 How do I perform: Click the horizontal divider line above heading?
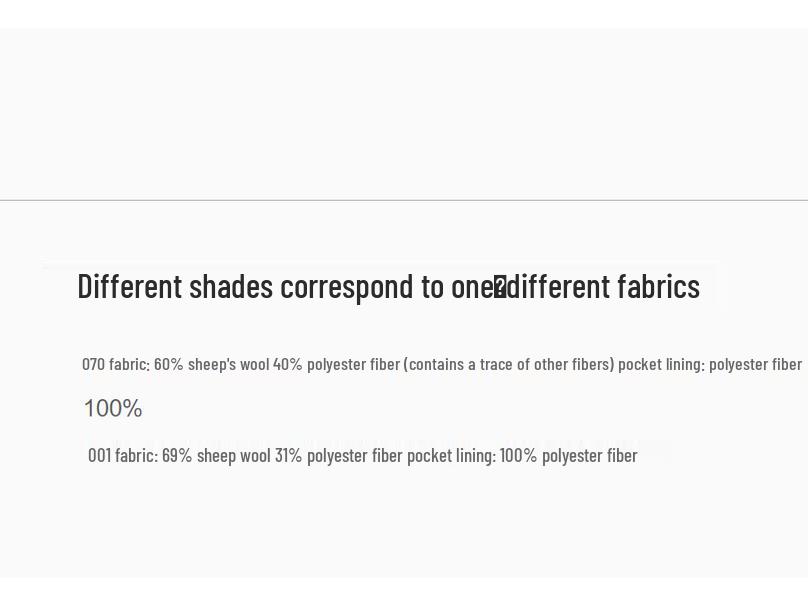click(x=404, y=200)
